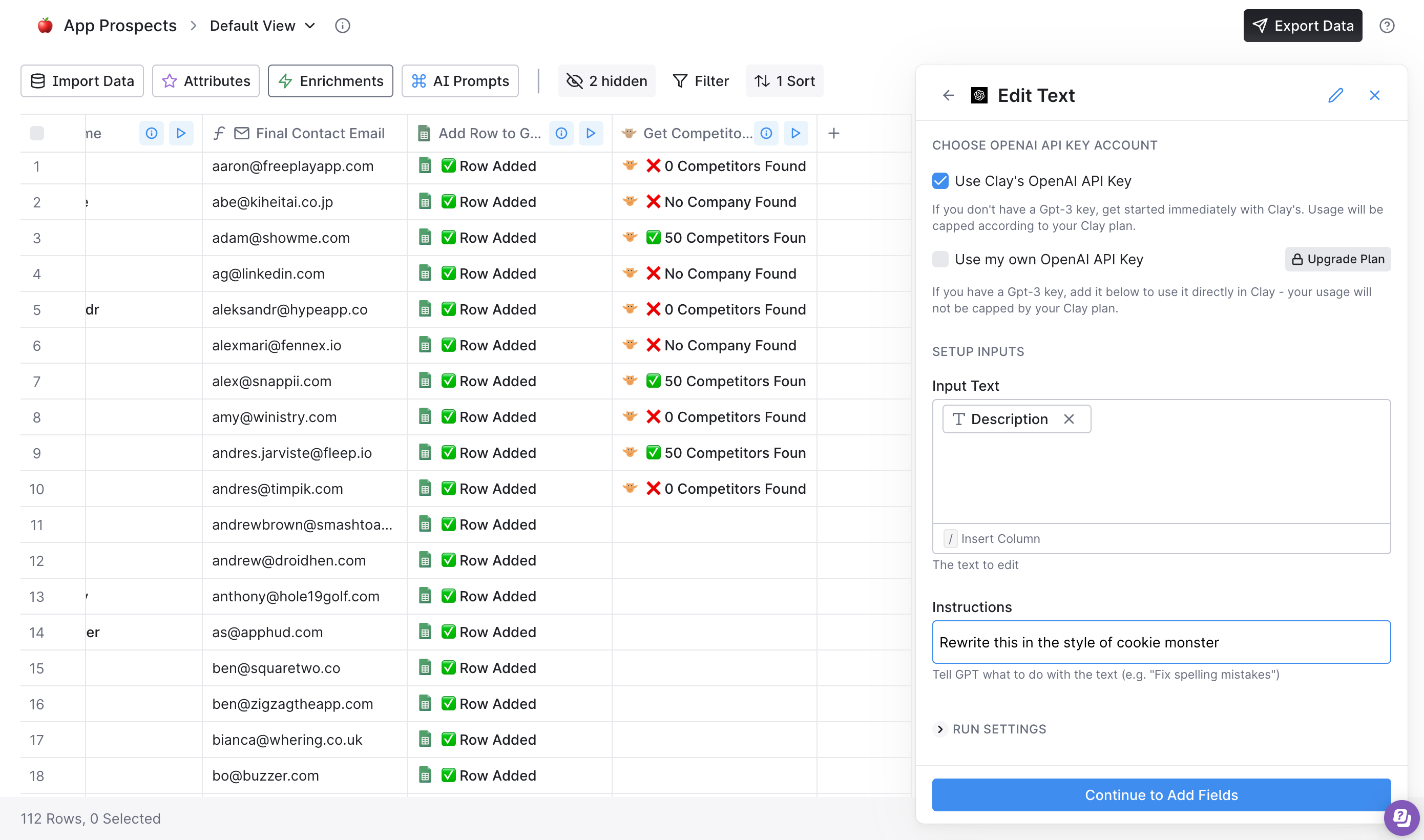1424x840 pixels.
Task: Toggle the select-all rows checkbox in header
Action: 37,133
